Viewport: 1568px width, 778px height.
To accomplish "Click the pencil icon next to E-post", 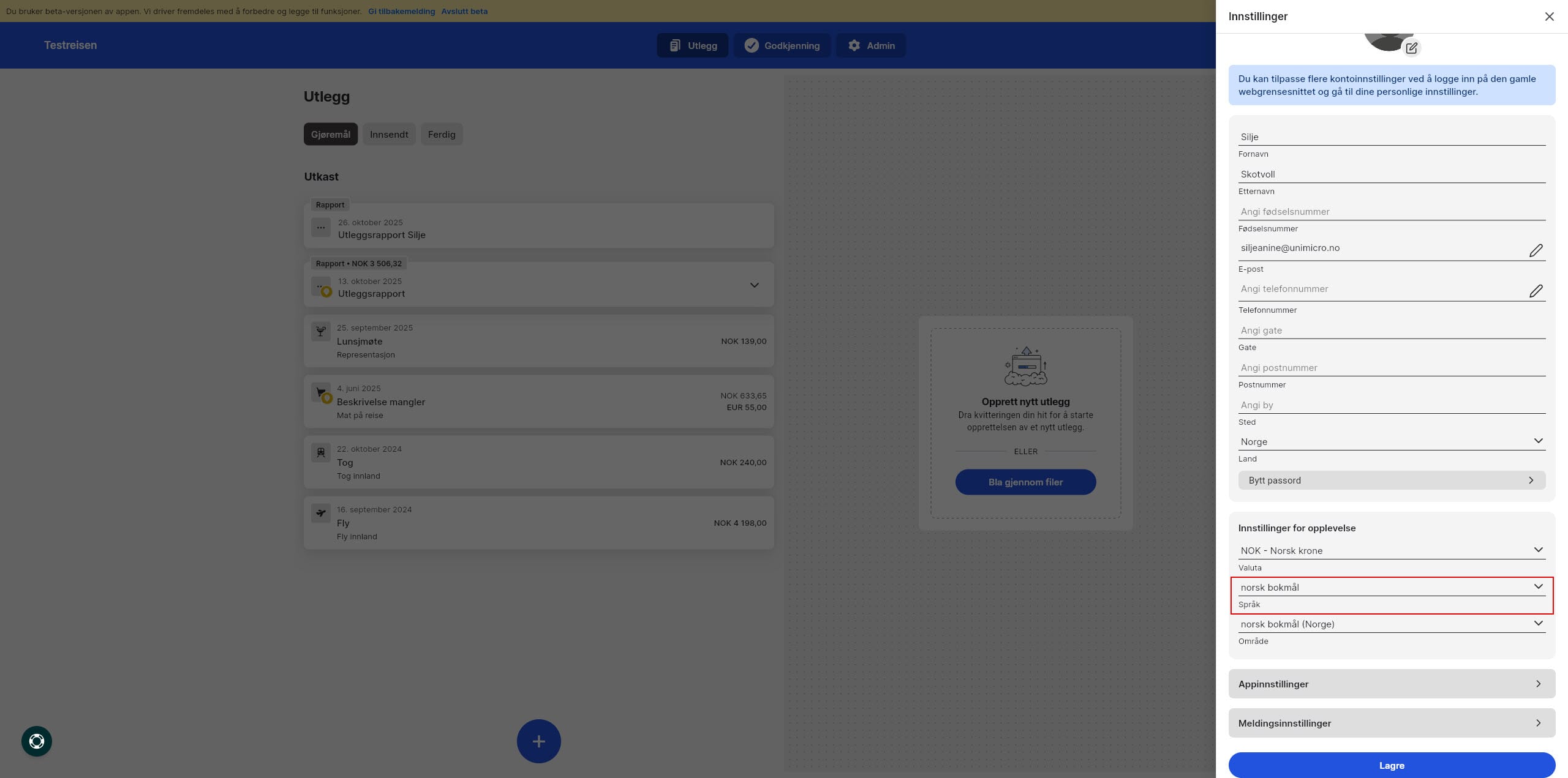I will [1536, 250].
